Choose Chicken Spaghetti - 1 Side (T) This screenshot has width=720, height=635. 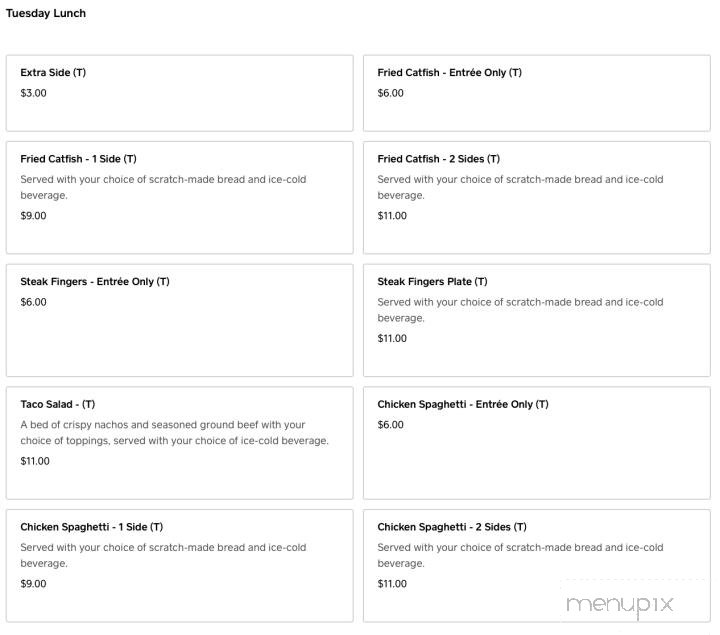91,527
